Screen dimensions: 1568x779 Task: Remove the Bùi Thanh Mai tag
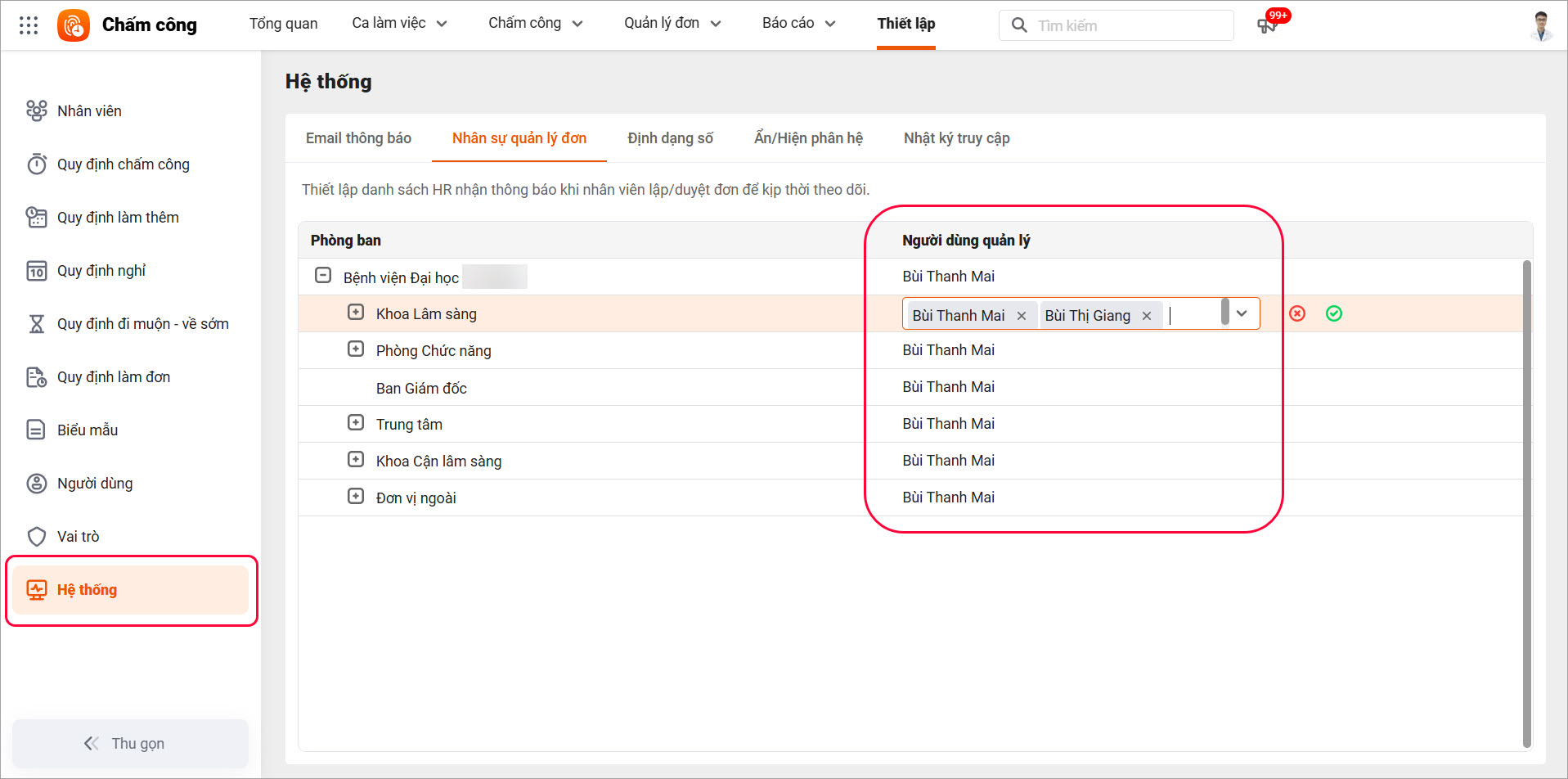click(1022, 316)
